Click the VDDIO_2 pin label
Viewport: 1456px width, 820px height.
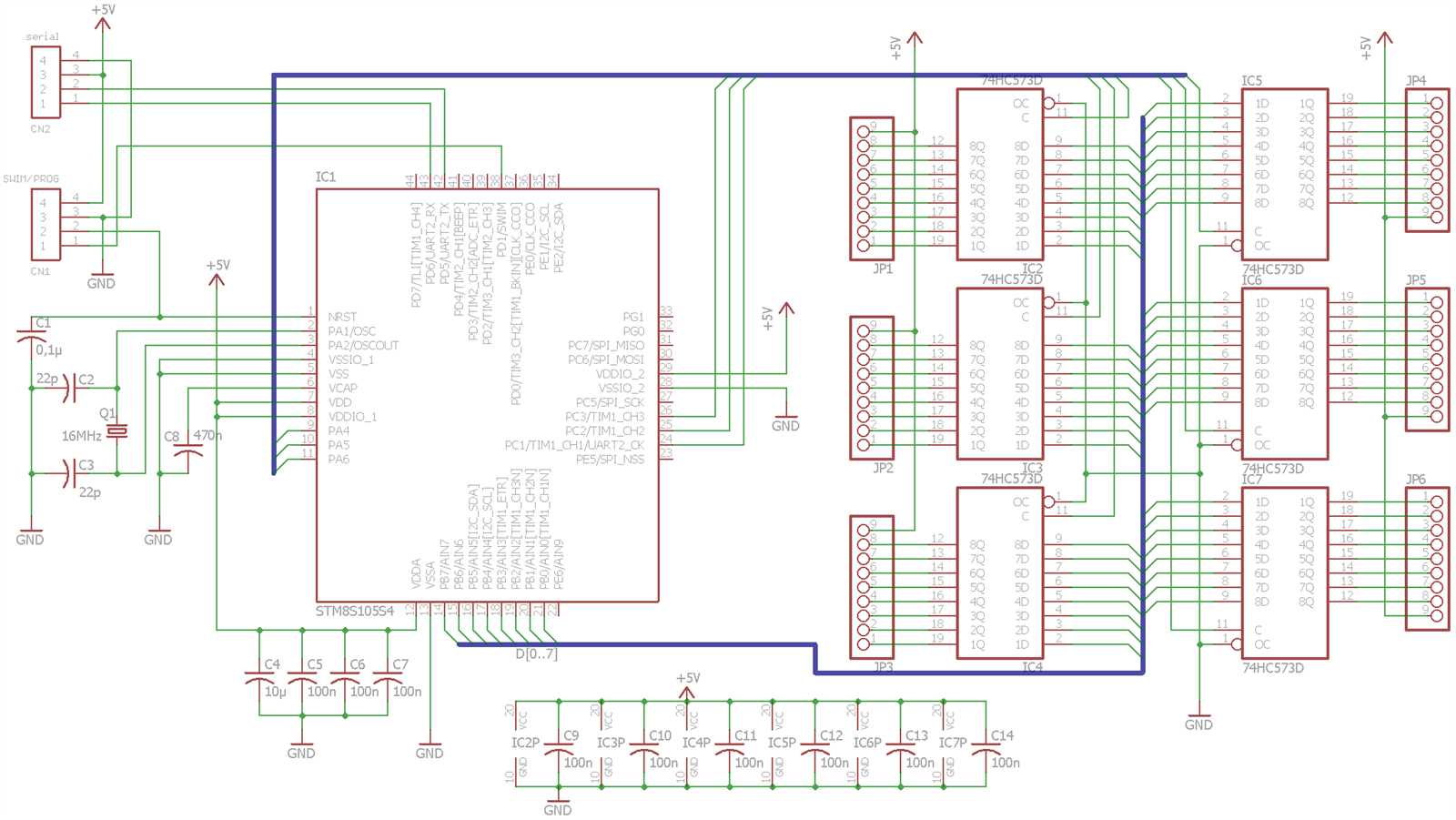[x=620, y=374]
